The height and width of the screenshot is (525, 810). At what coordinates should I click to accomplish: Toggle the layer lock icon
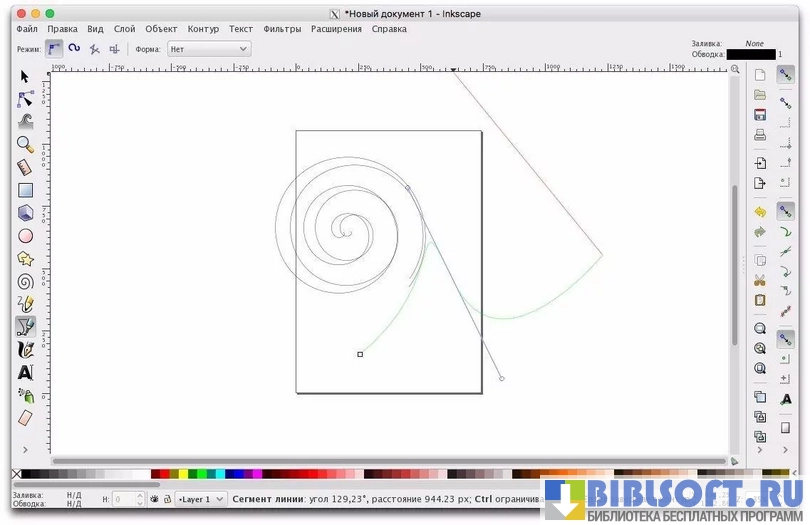point(167,498)
